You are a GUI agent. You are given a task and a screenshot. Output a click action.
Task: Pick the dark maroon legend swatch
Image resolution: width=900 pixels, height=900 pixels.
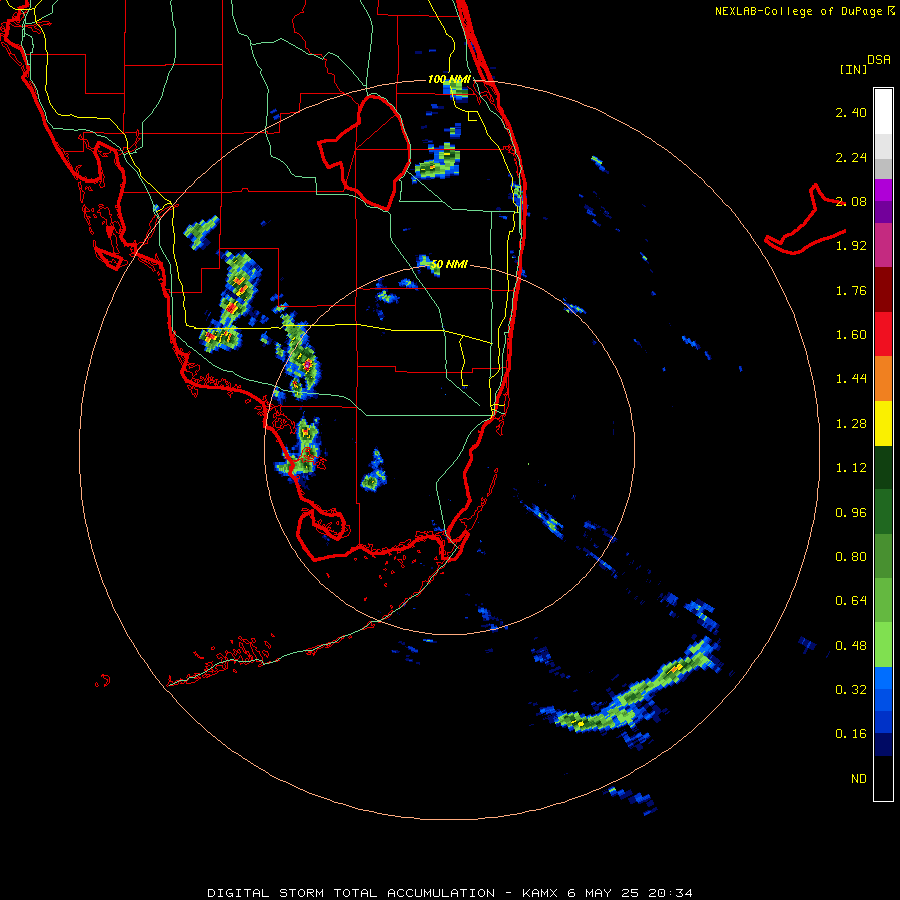coord(883,290)
